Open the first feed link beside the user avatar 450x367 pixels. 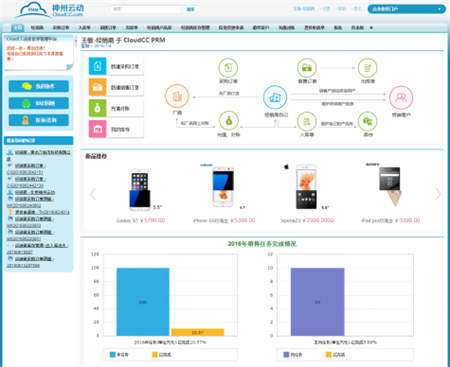tap(43, 152)
